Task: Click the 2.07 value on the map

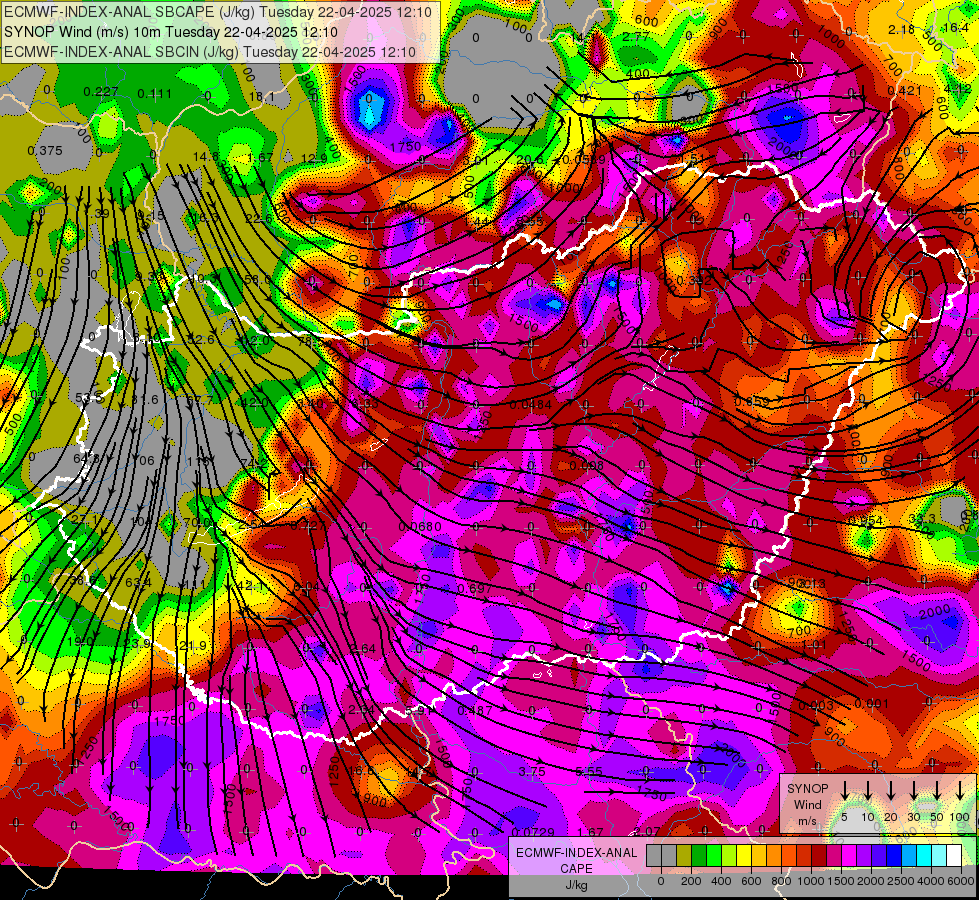Action: [x=646, y=832]
